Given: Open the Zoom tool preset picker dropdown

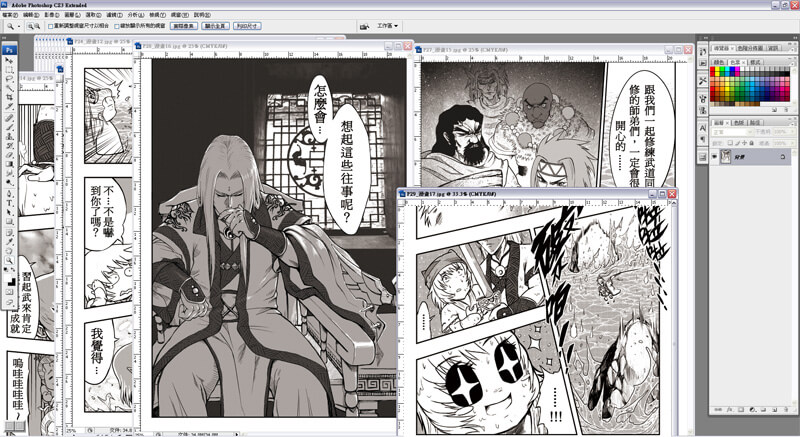Looking at the screenshot, I should 19,26.
